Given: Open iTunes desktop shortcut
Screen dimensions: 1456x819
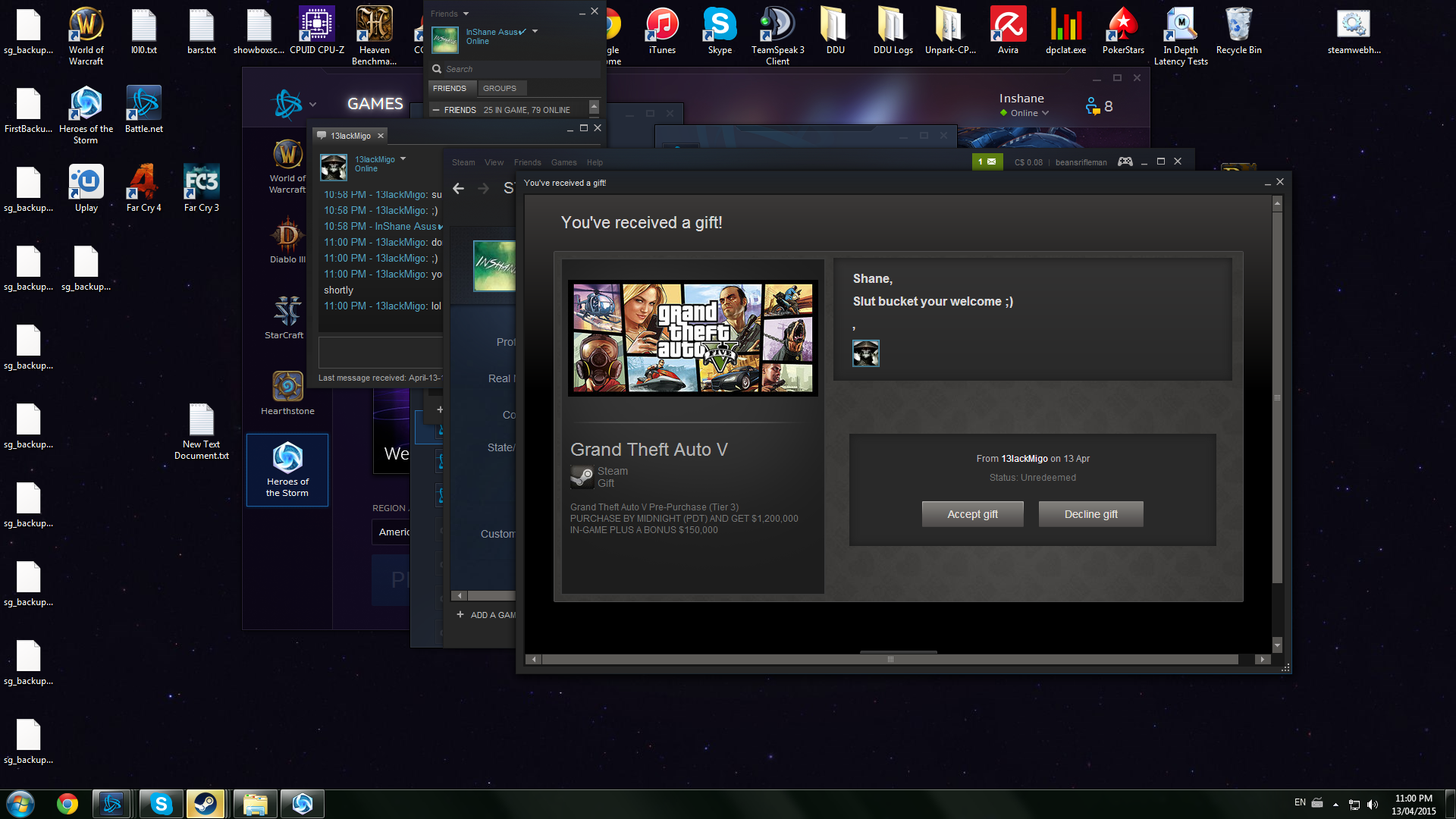Looking at the screenshot, I should [662, 30].
